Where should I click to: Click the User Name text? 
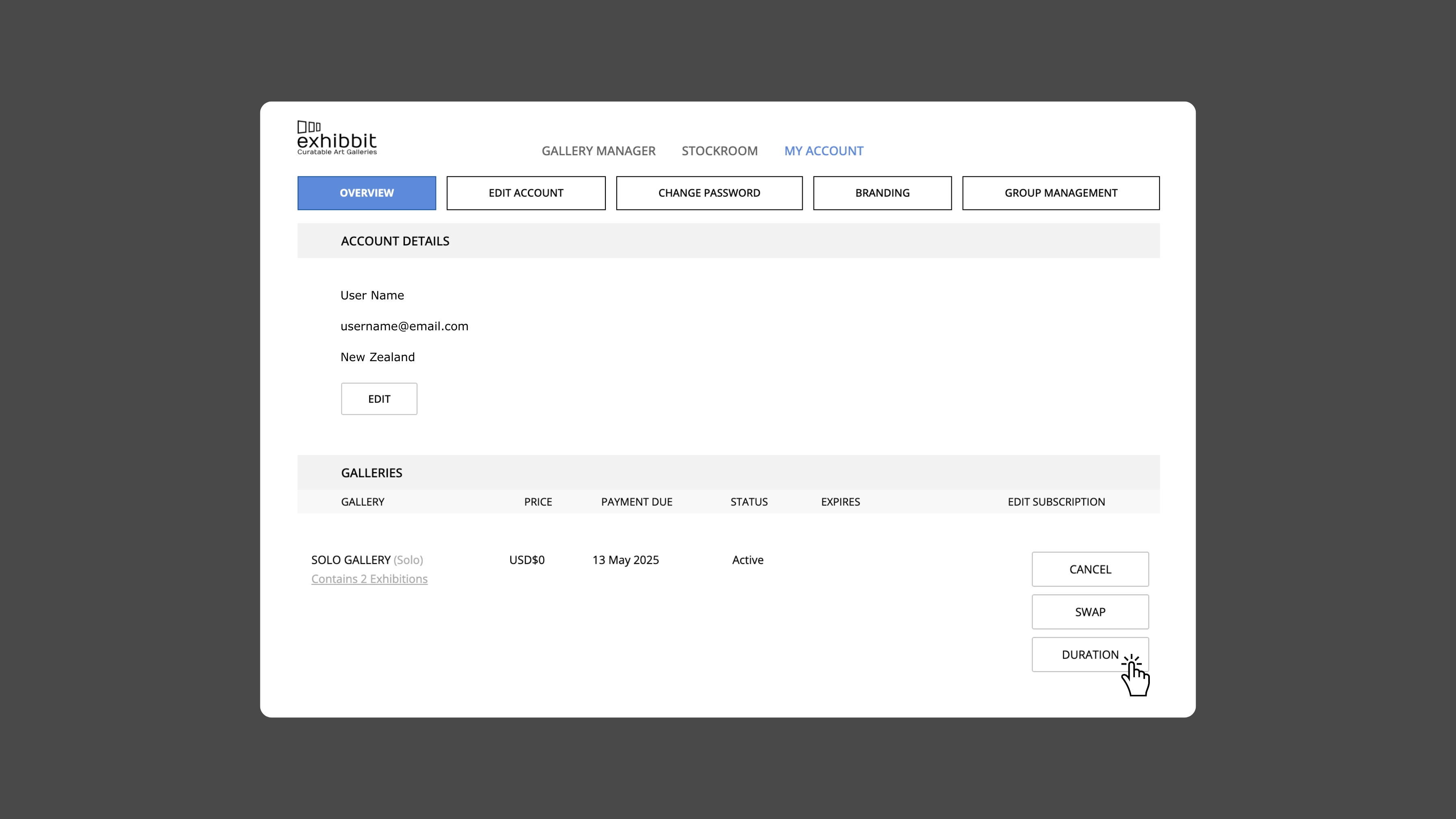(x=372, y=295)
